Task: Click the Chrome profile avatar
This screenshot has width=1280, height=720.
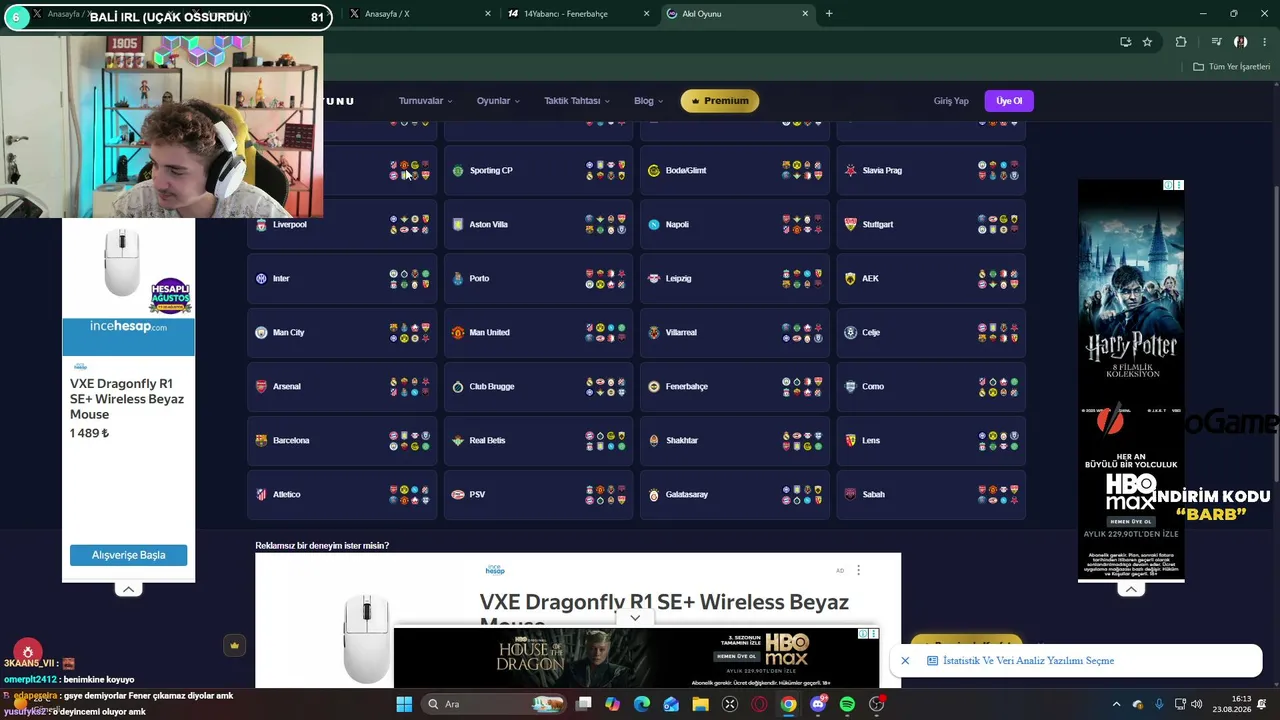Action: pos(1241,42)
